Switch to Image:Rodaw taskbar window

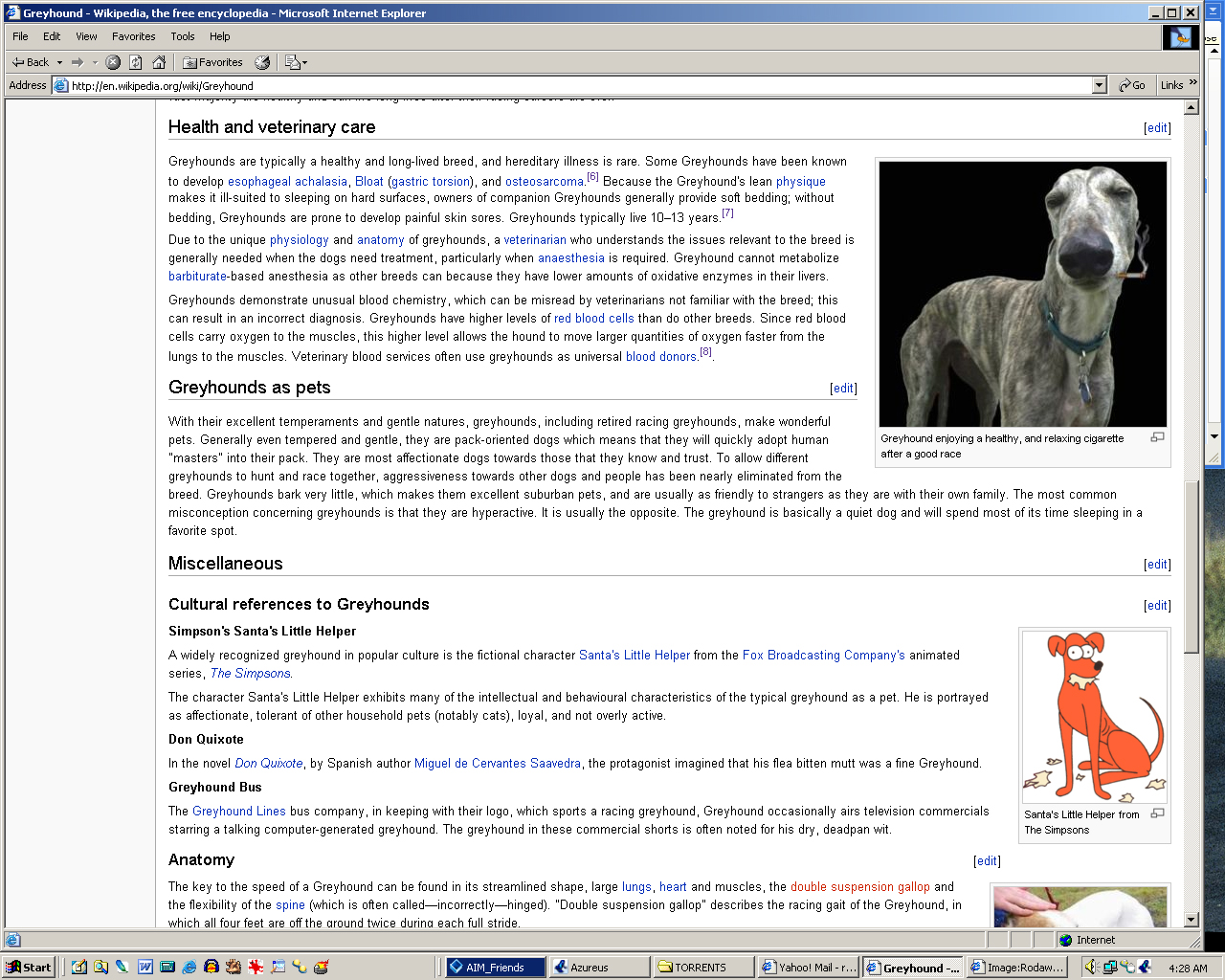(x=1016, y=967)
